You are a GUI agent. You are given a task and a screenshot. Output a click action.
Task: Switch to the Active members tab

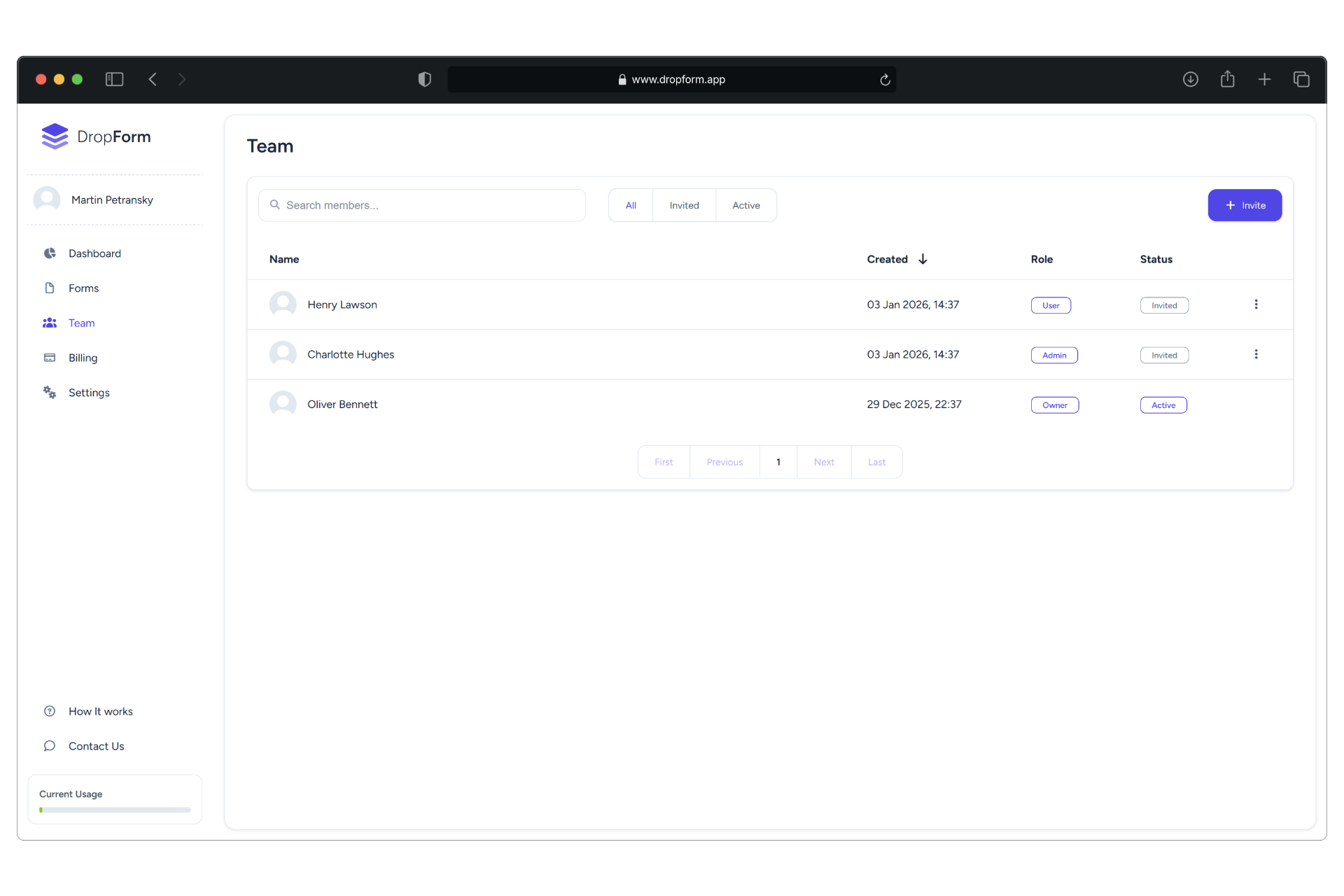[x=746, y=204]
